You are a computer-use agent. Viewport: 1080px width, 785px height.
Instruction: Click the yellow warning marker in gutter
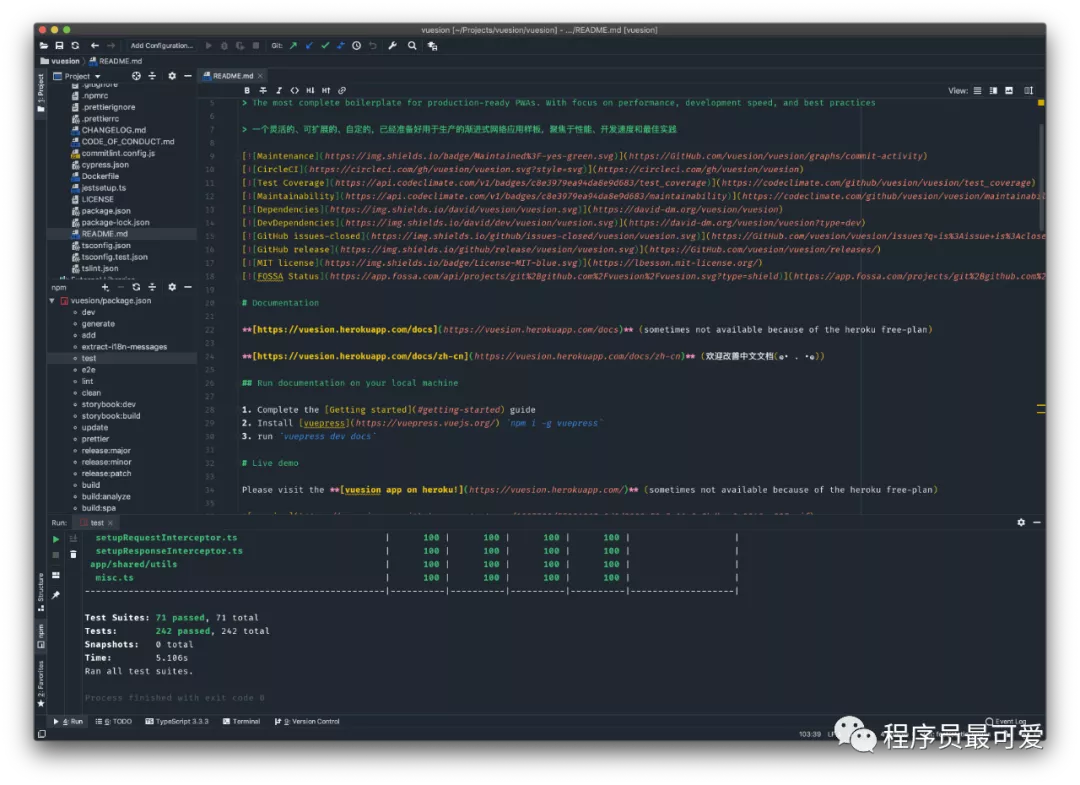pyautogui.click(x=1041, y=103)
